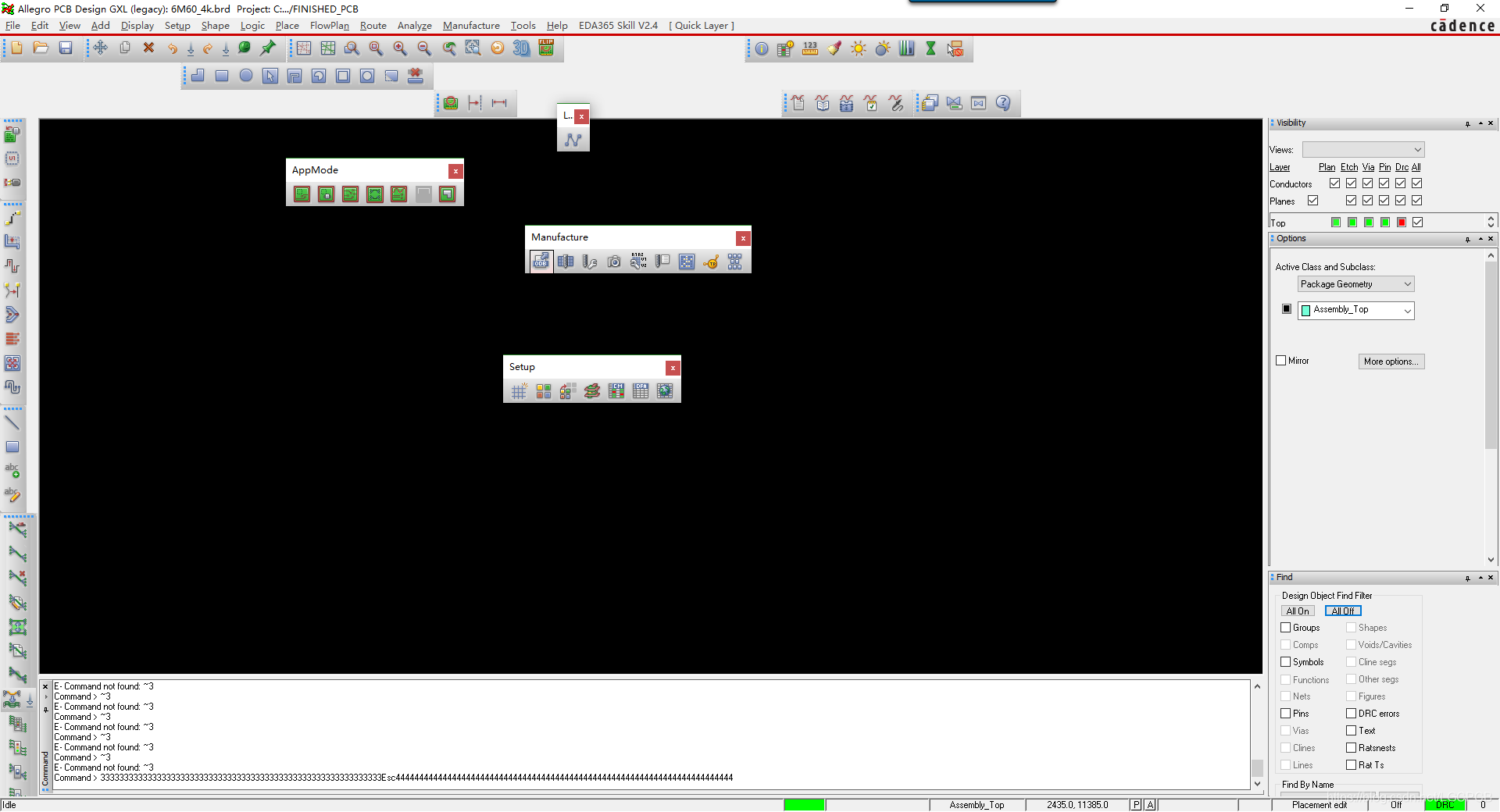Collapse the Options panel with up arrow

coord(1480,239)
